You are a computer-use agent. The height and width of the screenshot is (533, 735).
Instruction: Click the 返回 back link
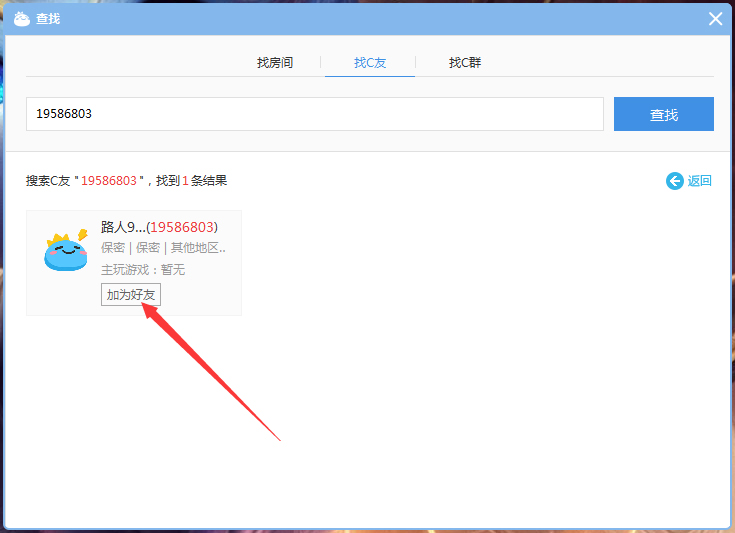coord(699,180)
